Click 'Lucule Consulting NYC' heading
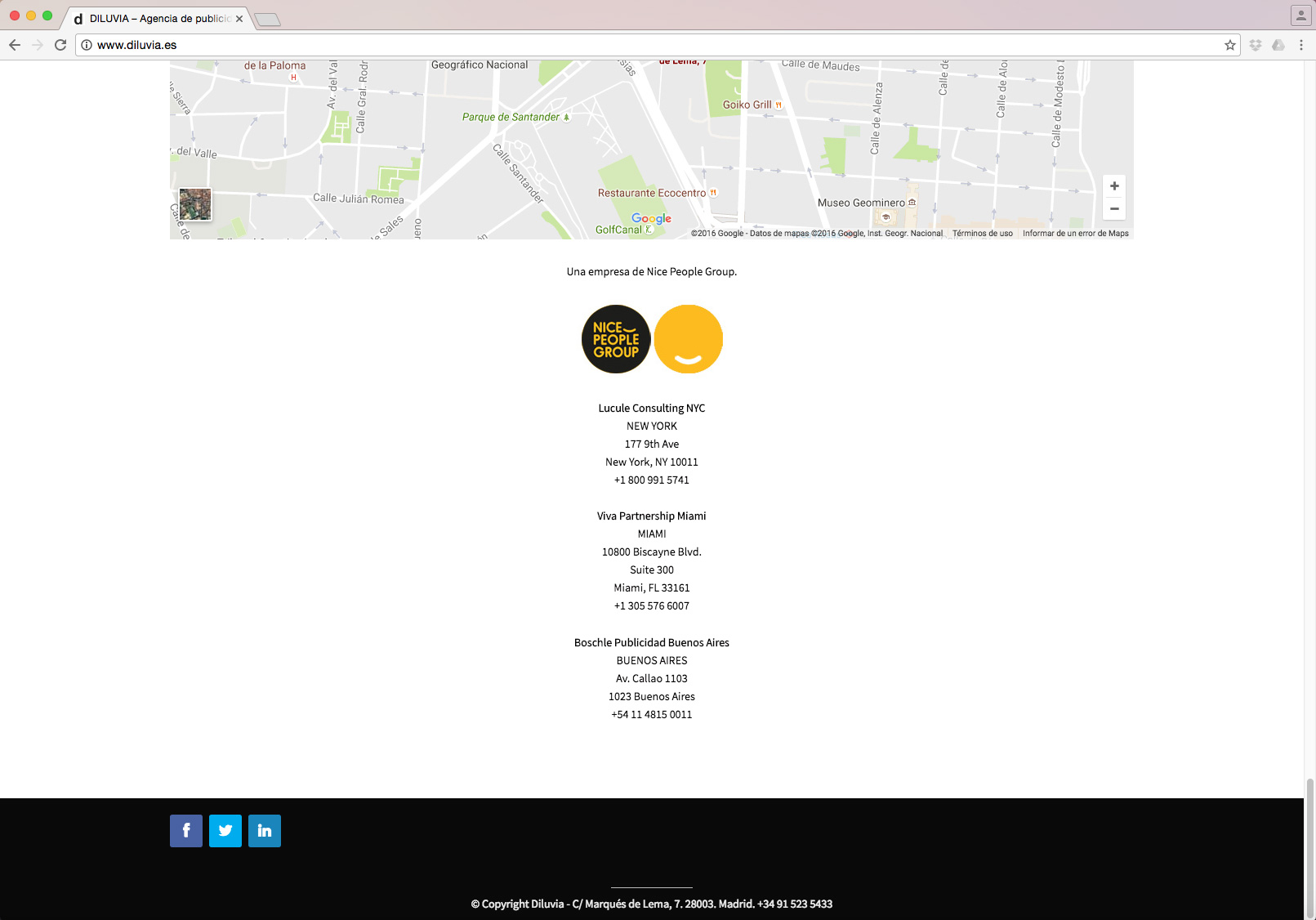This screenshot has width=1316, height=920. point(652,408)
